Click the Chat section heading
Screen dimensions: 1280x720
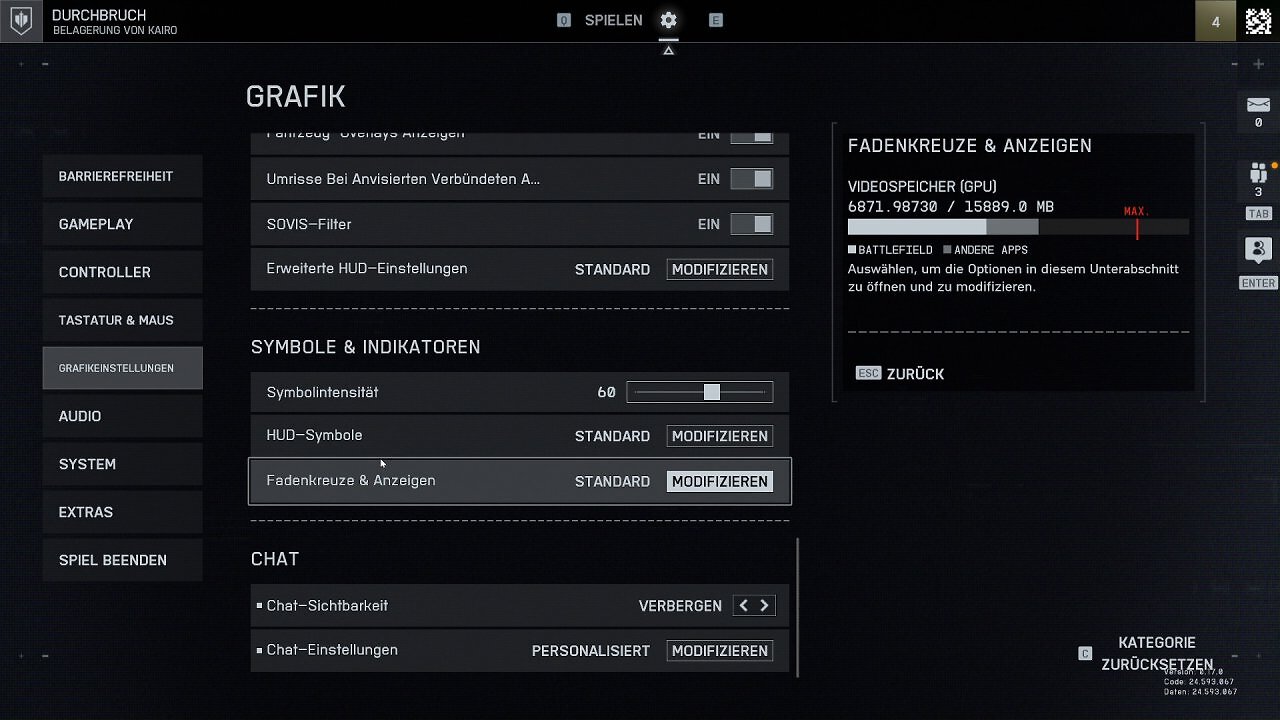coord(275,559)
